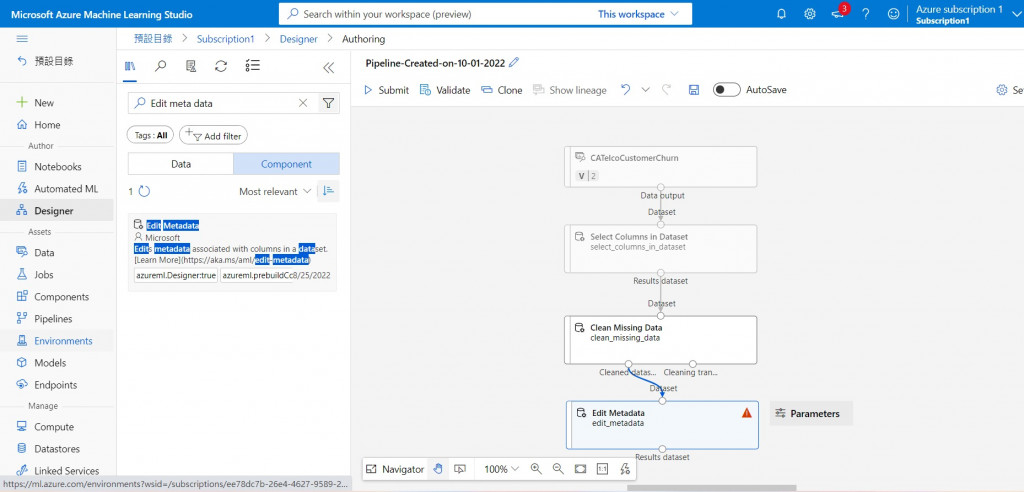Toggle the AutoSave switch
The width and height of the screenshot is (1024, 492).
click(x=727, y=90)
